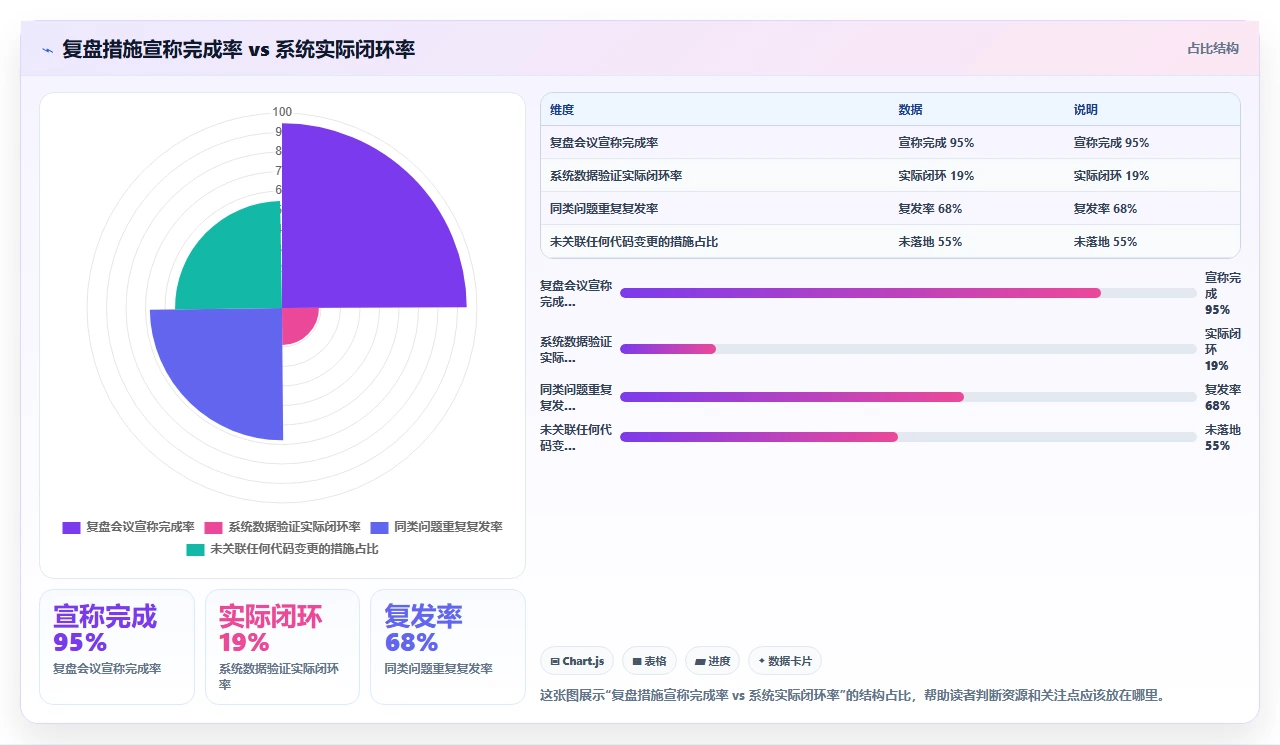This screenshot has height=745, width=1280.
Task: Select the 实际闭环 19% data card
Action: click(282, 647)
